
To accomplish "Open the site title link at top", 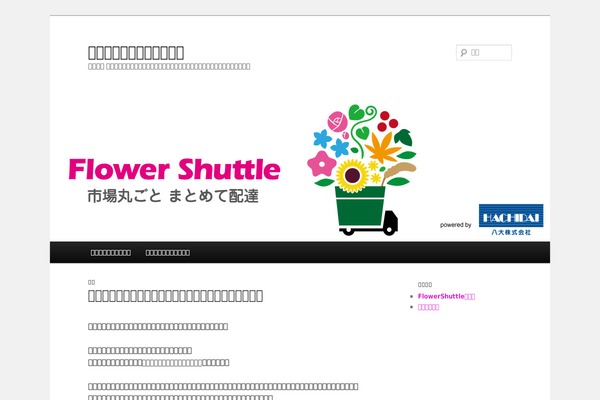I will tap(136, 52).
